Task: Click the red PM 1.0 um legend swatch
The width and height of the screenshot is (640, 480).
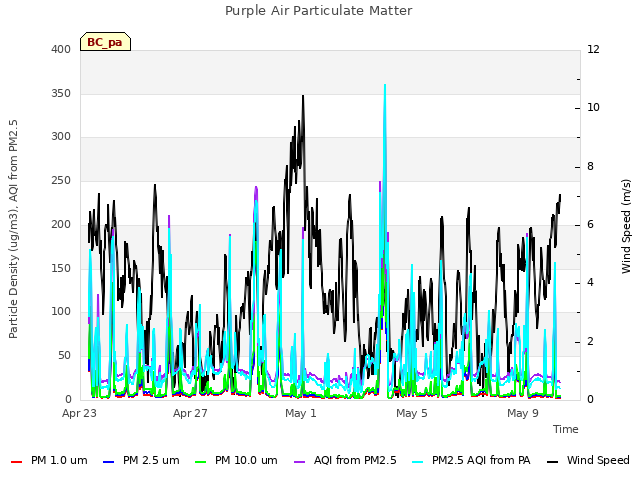Action: pos(16,462)
